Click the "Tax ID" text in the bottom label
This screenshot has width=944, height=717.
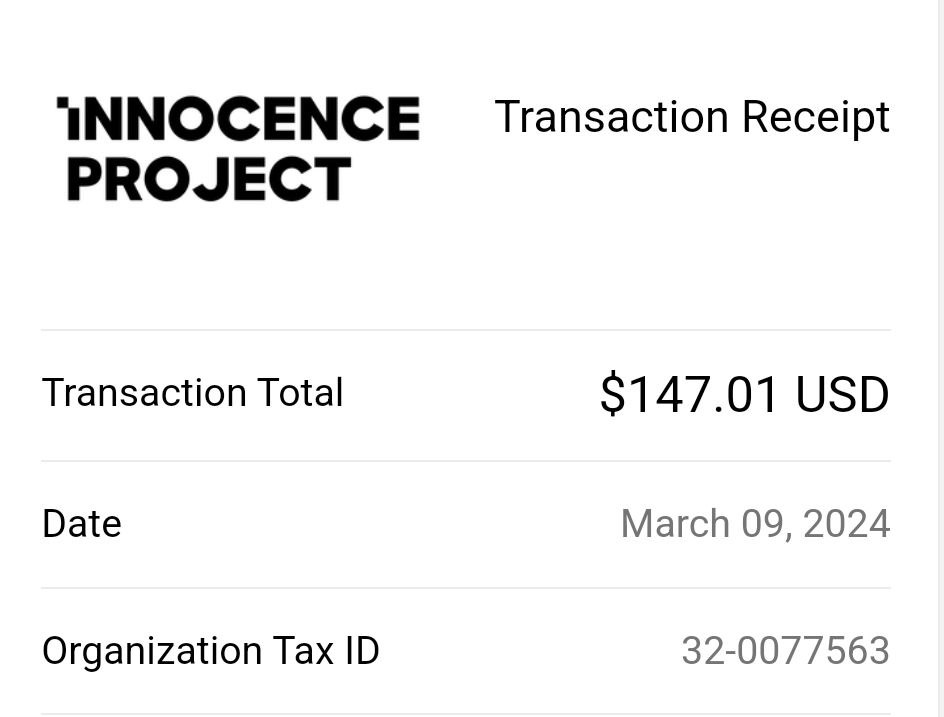click(326, 650)
